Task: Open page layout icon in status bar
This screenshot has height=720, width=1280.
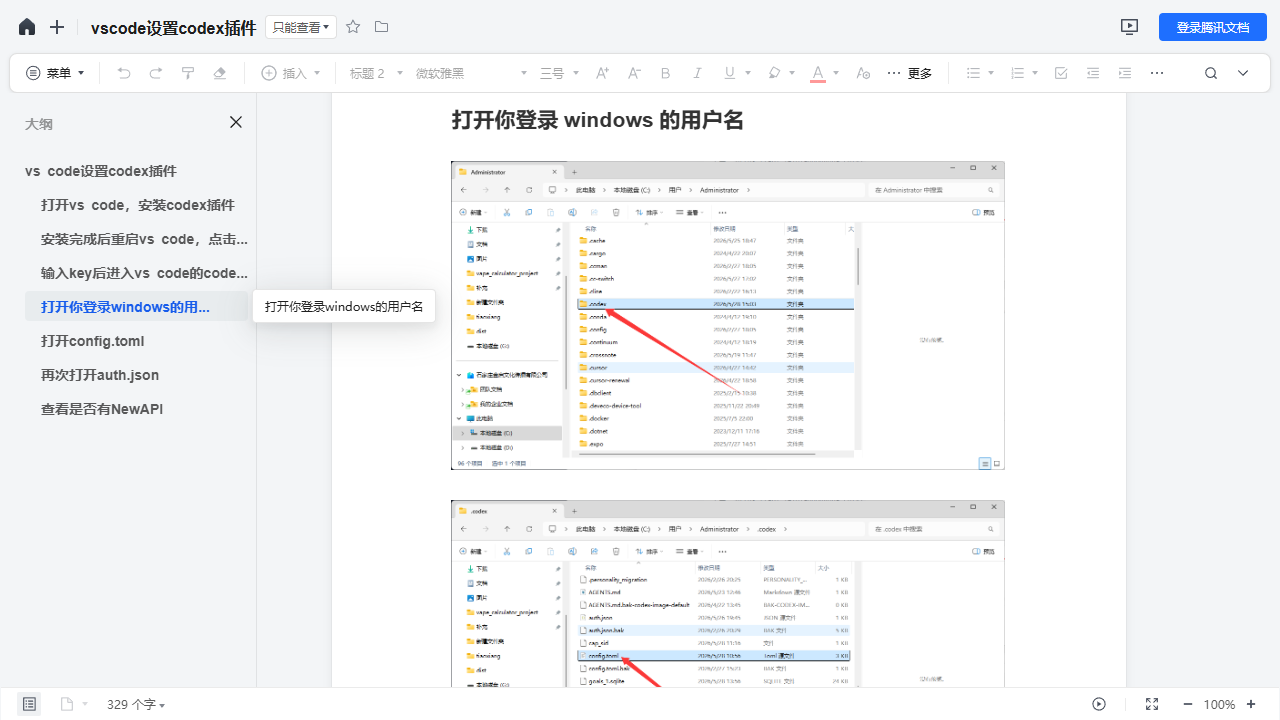Action: [67, 704]
